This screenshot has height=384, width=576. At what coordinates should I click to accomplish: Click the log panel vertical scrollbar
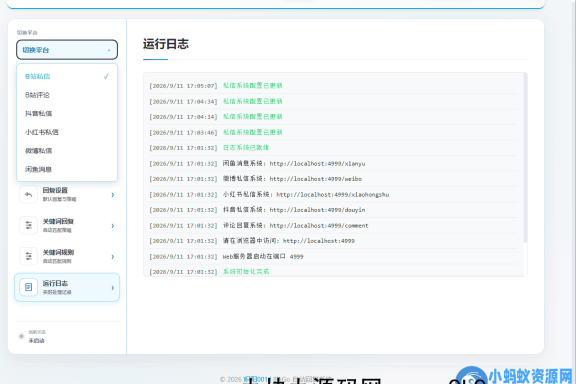tap(525, 158)
